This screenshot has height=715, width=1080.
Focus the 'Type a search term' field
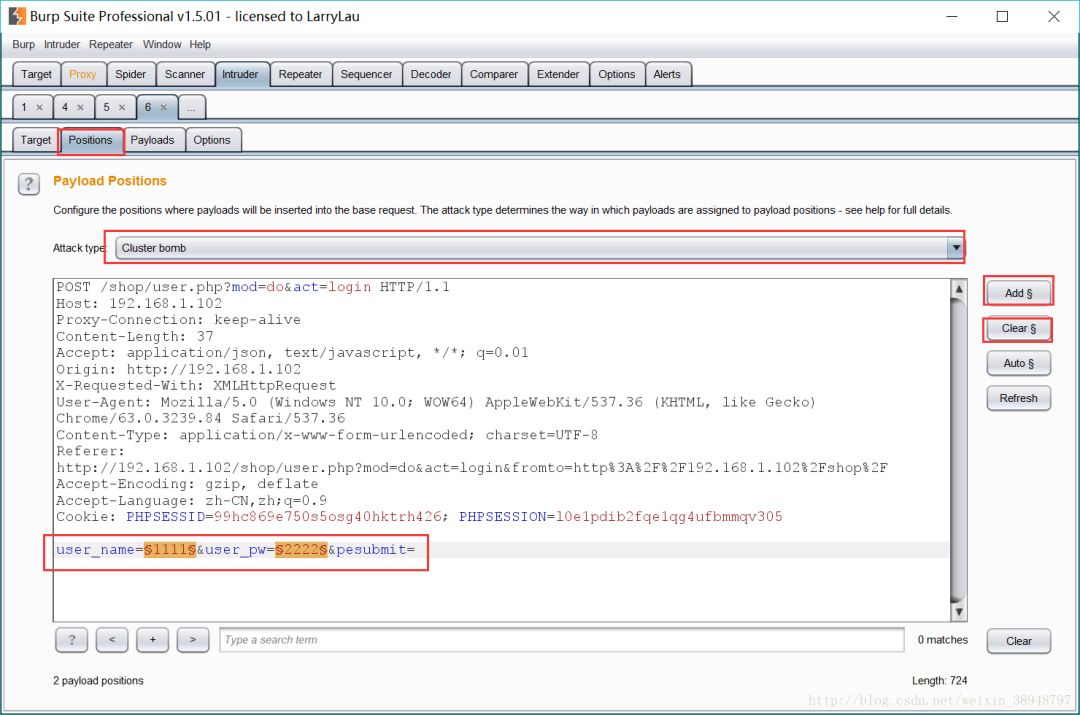coord(561,640)
